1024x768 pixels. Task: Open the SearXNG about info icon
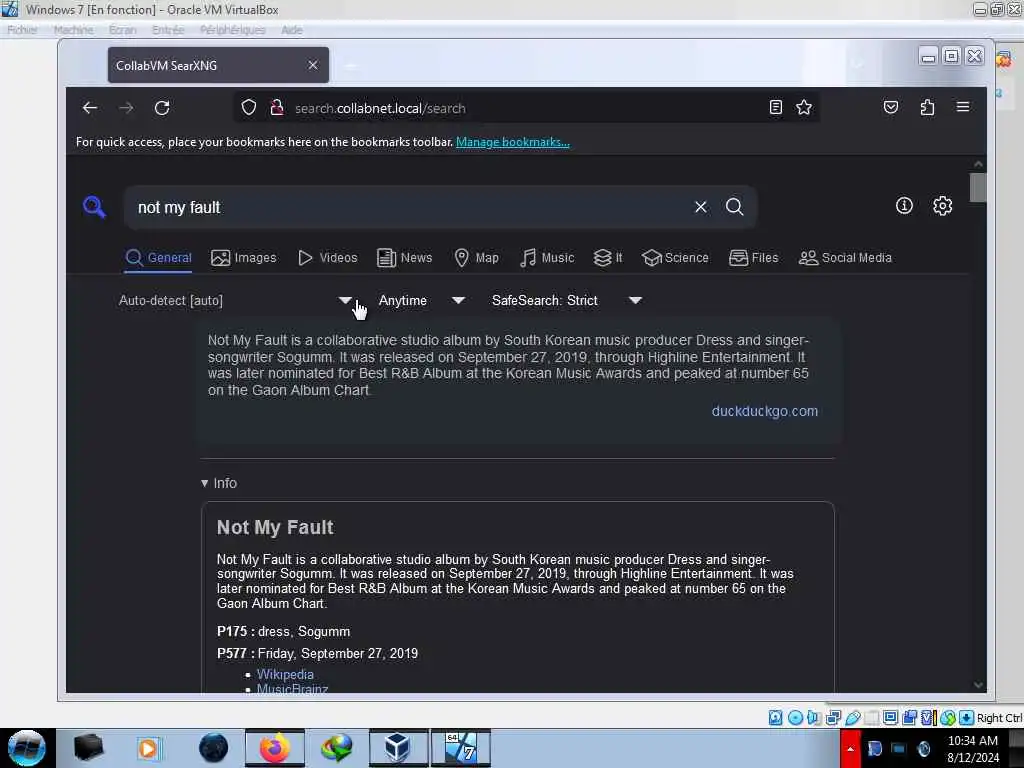[904, 206]
